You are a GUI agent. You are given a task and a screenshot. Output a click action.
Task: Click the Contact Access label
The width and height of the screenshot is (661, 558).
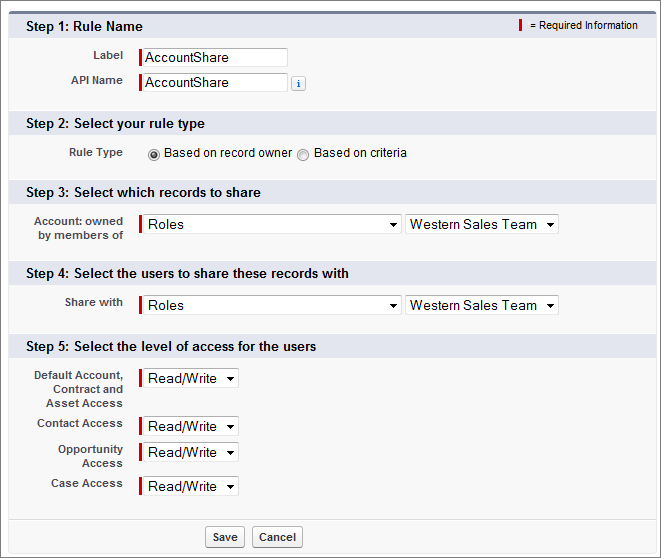pos(80,423)
